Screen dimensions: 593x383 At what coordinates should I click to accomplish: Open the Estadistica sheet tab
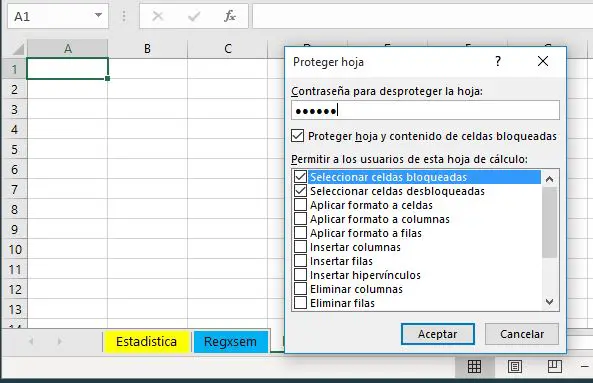click(146, 341)
